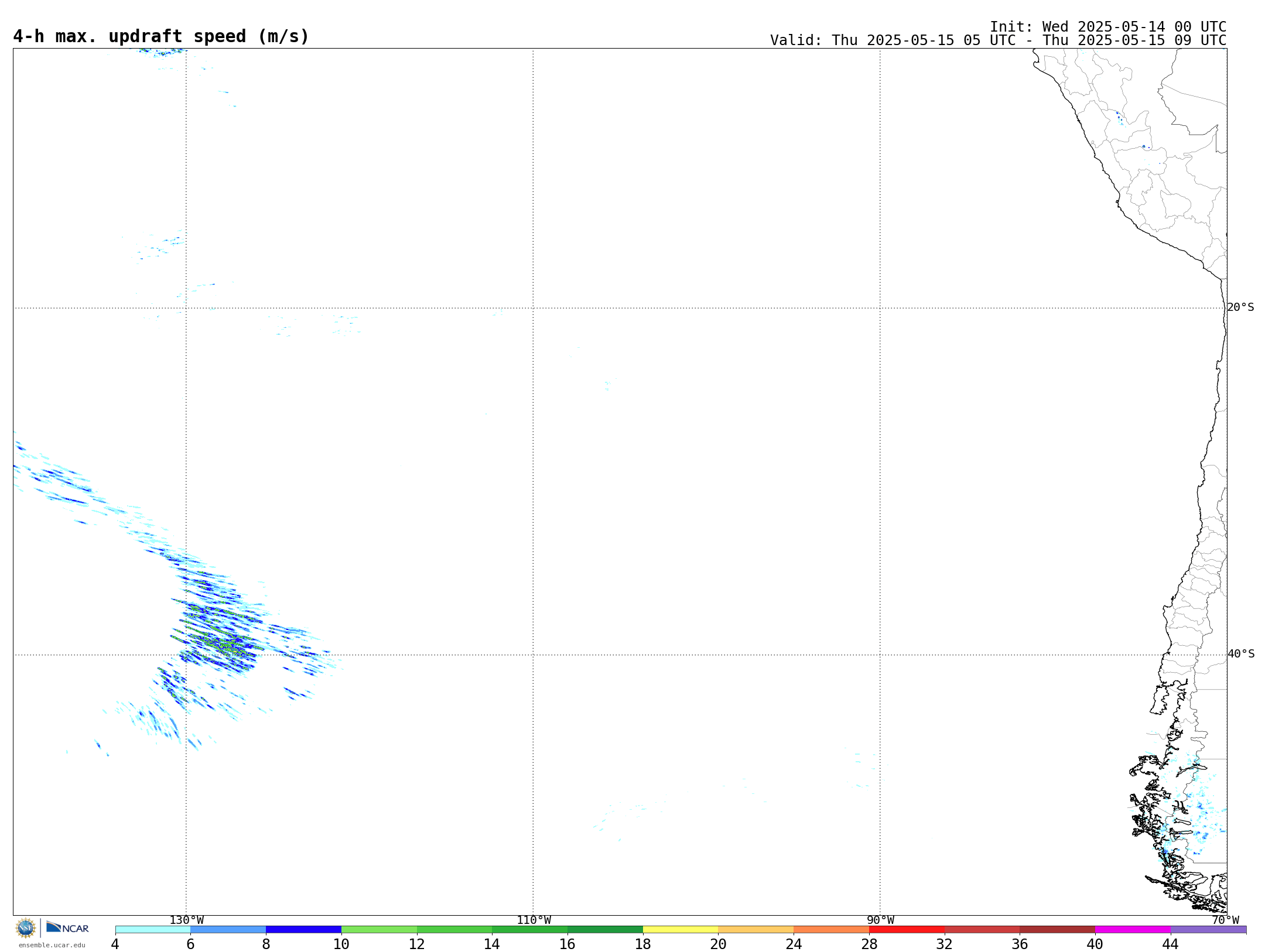Click the dark red 36-40 colorbar segment
This screenshot has height=952, width=1265.
pyautogui.click(x=1058, y=930)
